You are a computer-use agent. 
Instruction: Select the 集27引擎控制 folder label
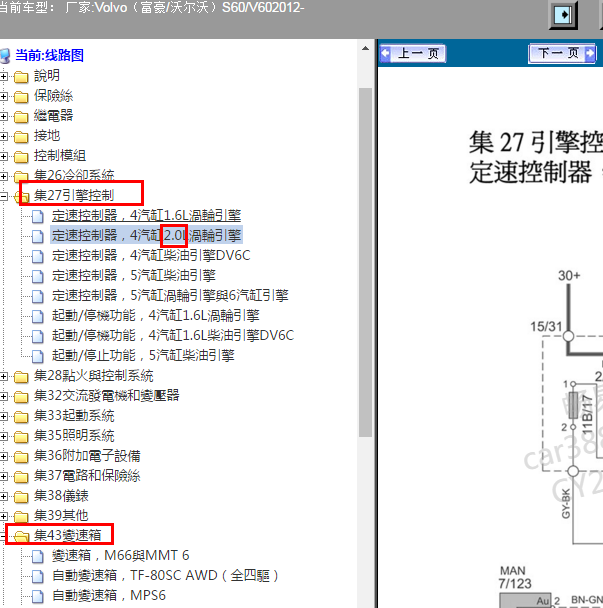click(74, 195)
